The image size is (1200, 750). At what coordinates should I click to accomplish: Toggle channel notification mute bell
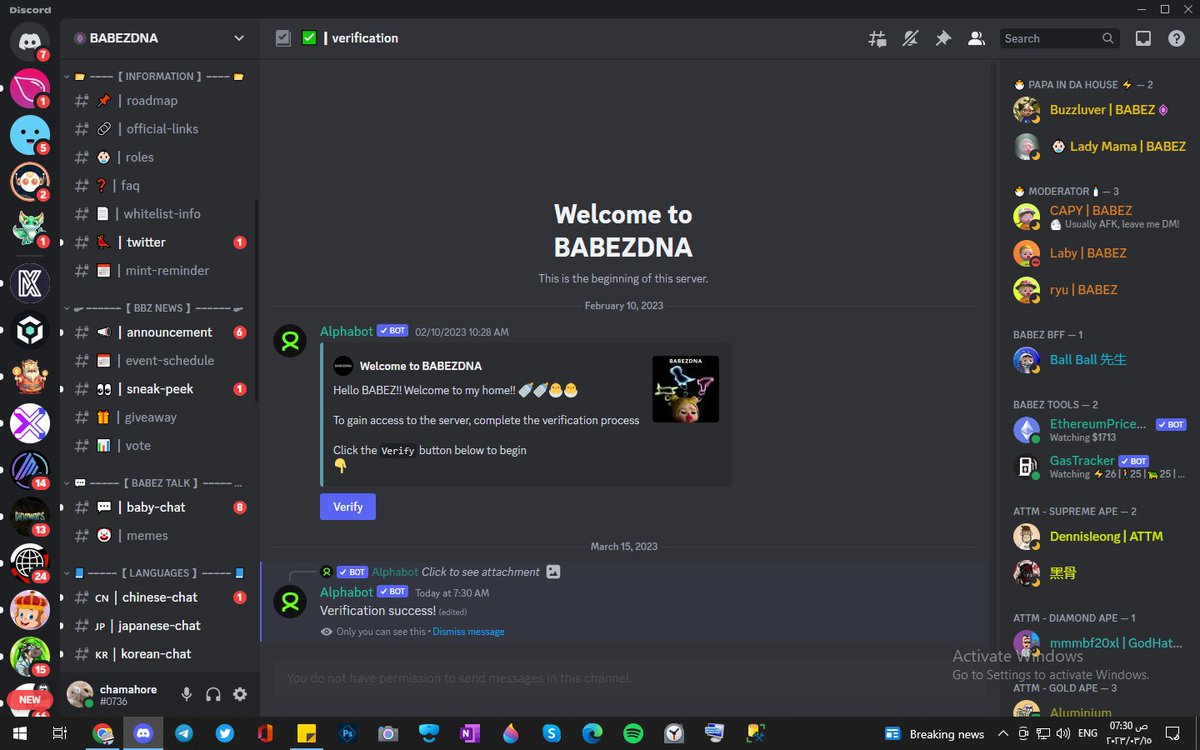tap(910, 38)
